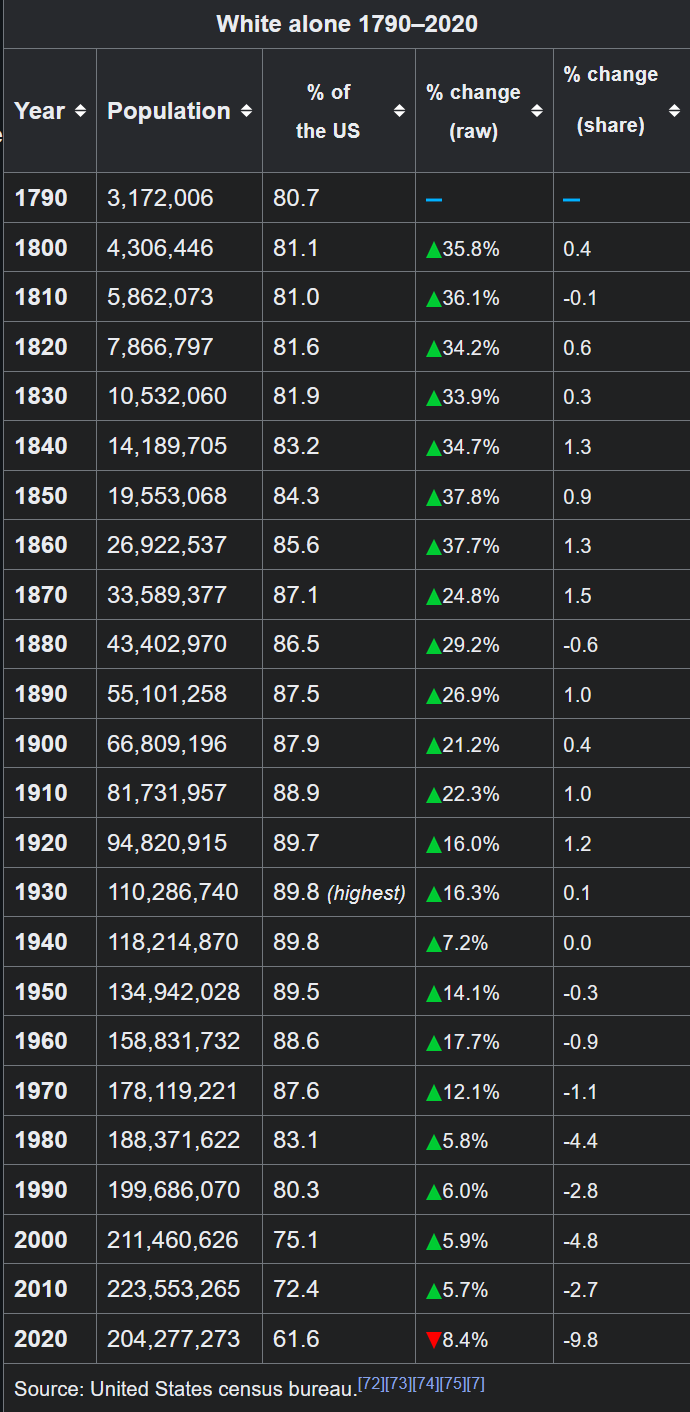The image size is (690, 1412).
Task: Sort by Population using its sort arrows
Action: click(x=246, y=111)
